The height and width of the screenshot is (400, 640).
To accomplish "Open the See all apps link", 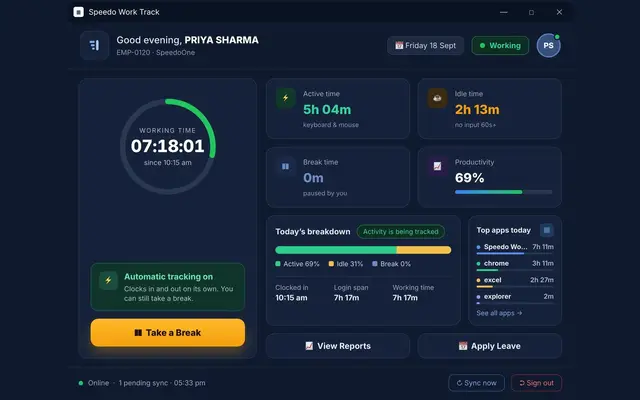I will tap(499, 313).
